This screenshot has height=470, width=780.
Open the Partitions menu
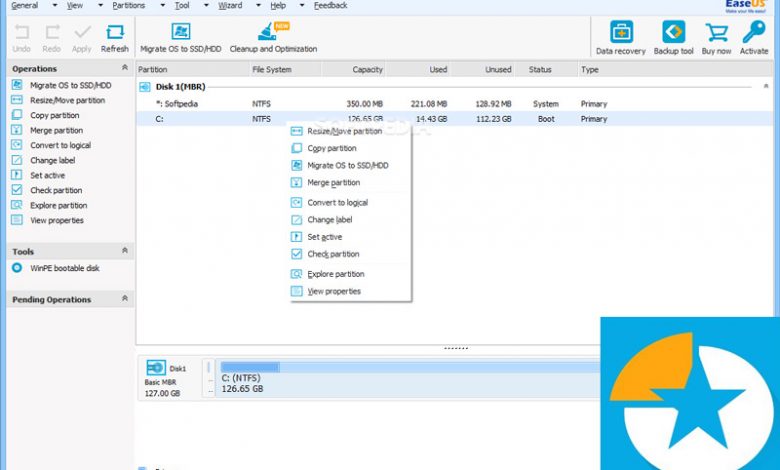coord(129,5)
